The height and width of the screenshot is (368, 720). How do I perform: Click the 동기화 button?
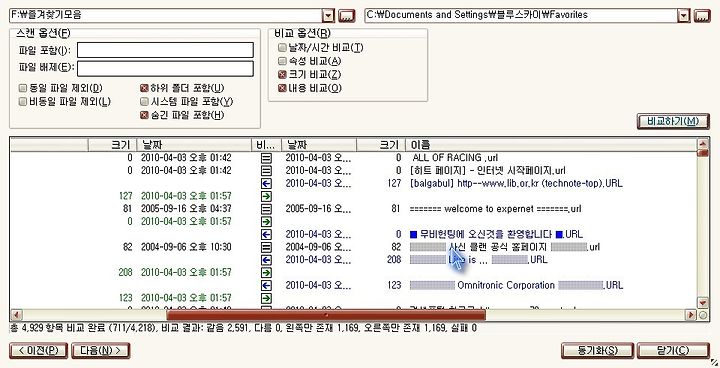click(x=597, y=351)
